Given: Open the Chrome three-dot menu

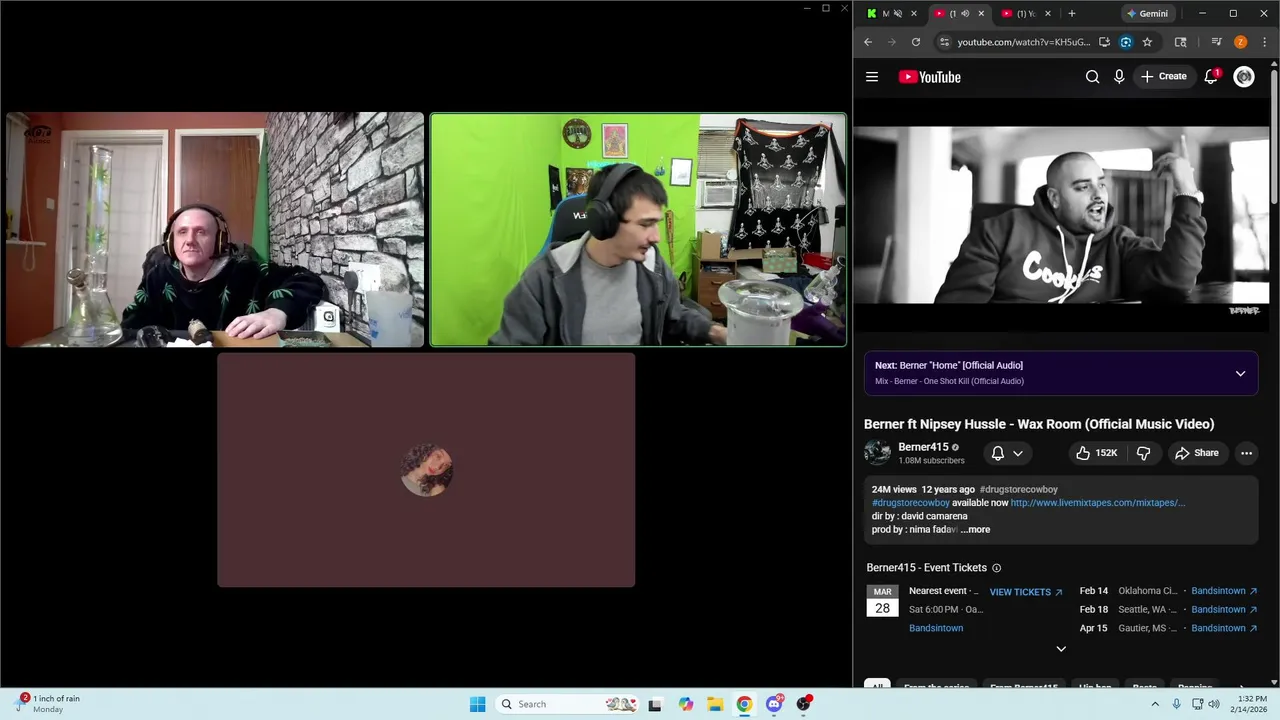Looking at the screenshot, I should 1265,42.
